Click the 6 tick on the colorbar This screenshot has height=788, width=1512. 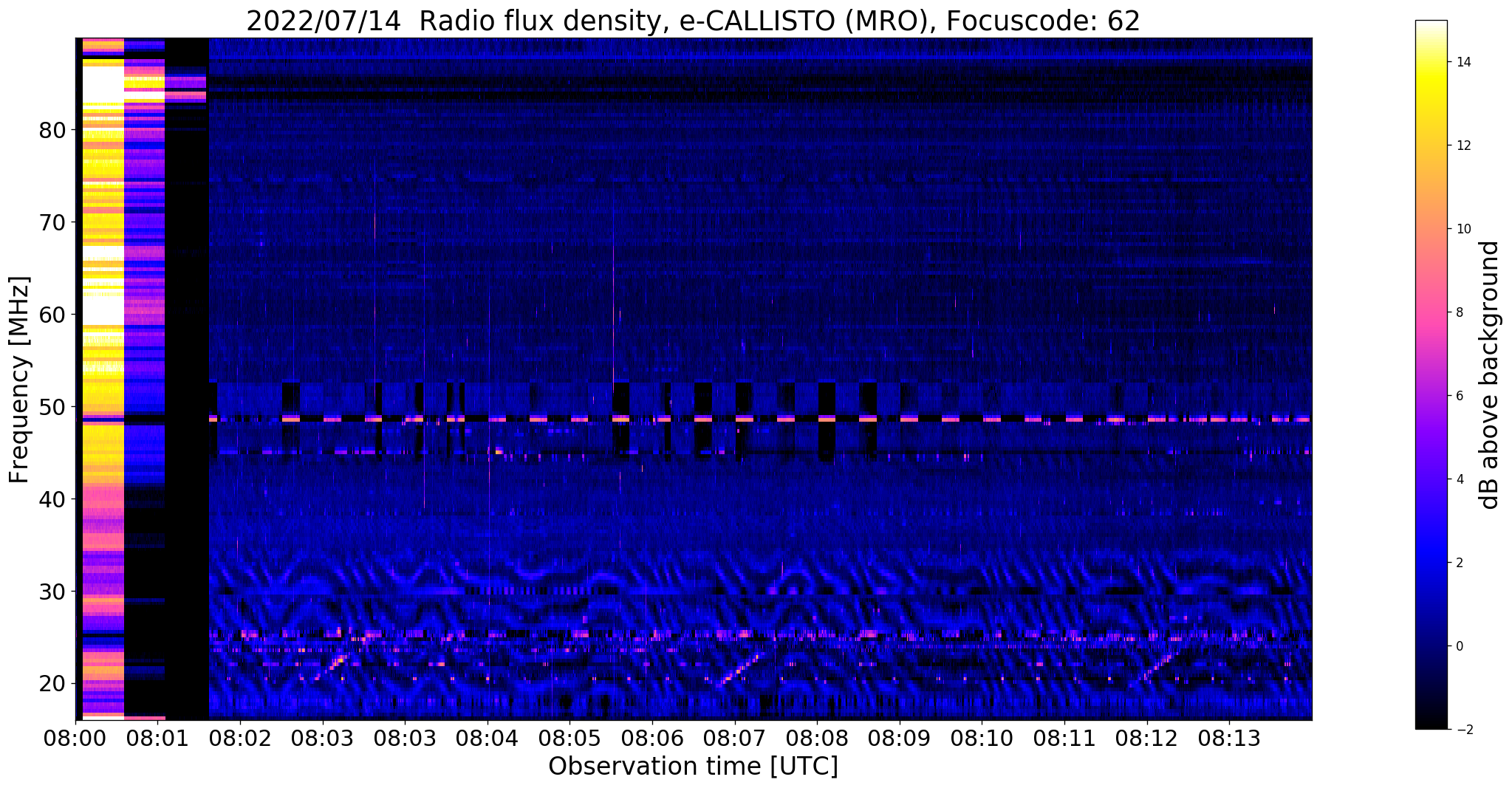click(x=1460, y=397)
